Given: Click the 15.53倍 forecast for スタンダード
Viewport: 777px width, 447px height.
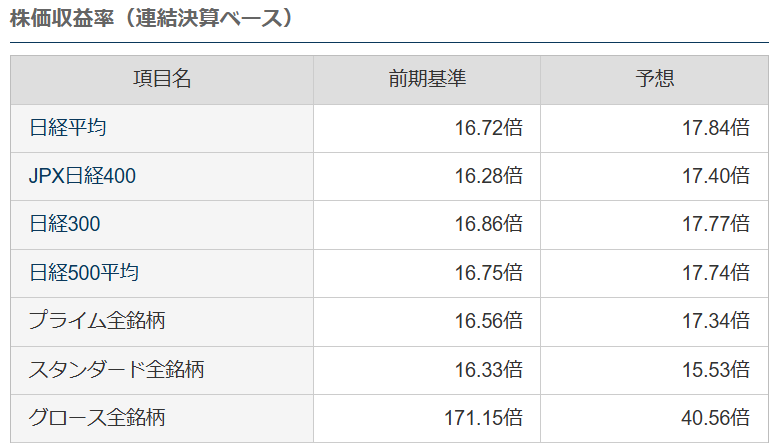Looking at the screenshot, I should [x=716, y=369].
